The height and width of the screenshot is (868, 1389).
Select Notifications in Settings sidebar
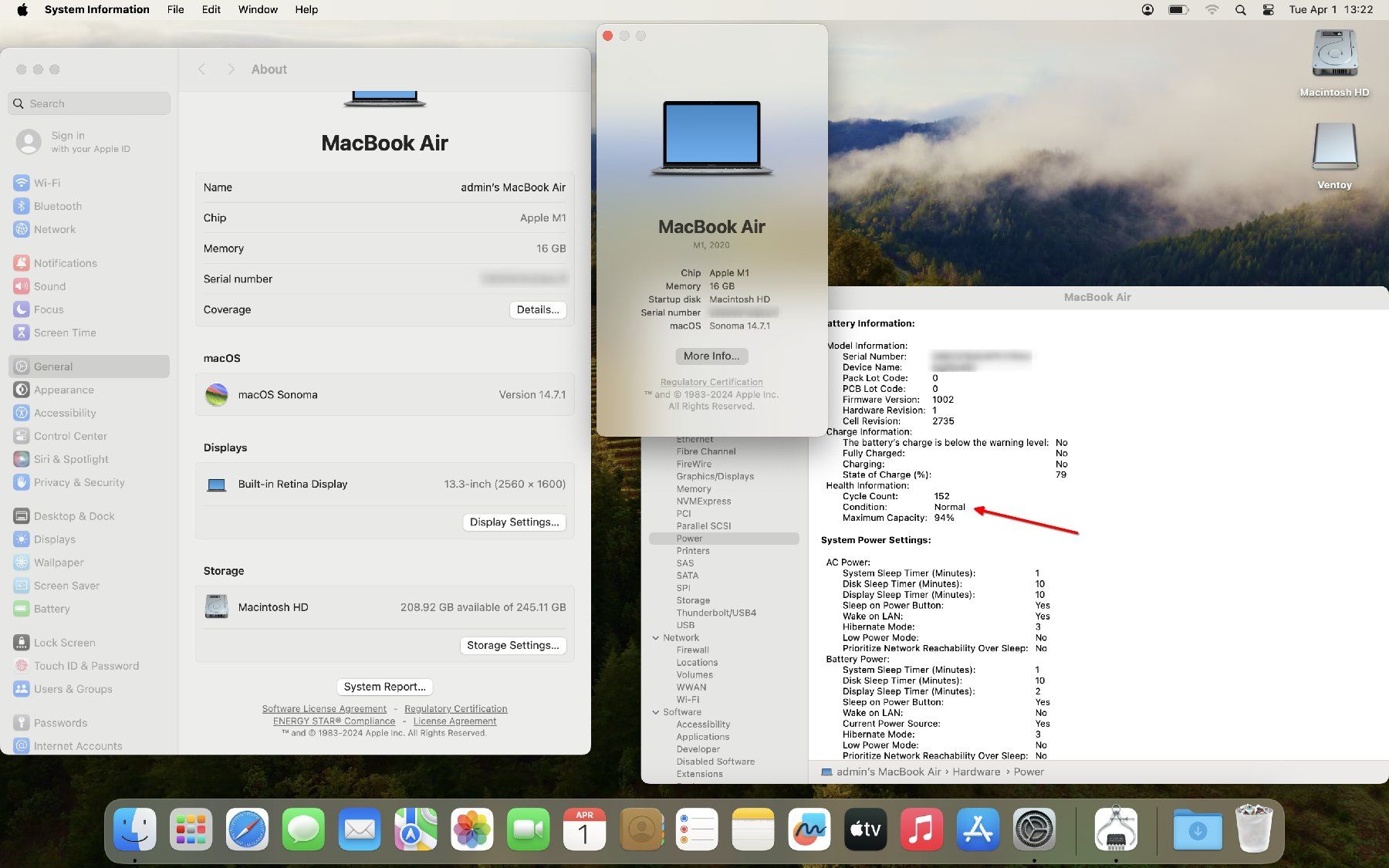click(x=90, y=263)
